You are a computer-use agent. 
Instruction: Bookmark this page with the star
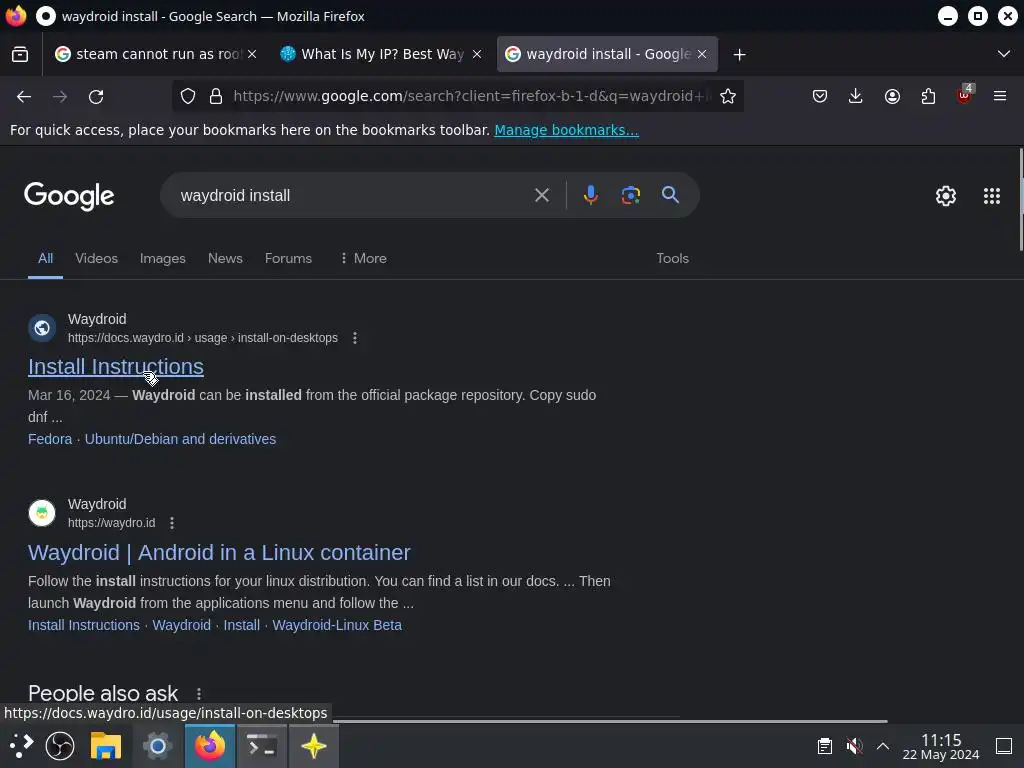click(x=728, y=97)
